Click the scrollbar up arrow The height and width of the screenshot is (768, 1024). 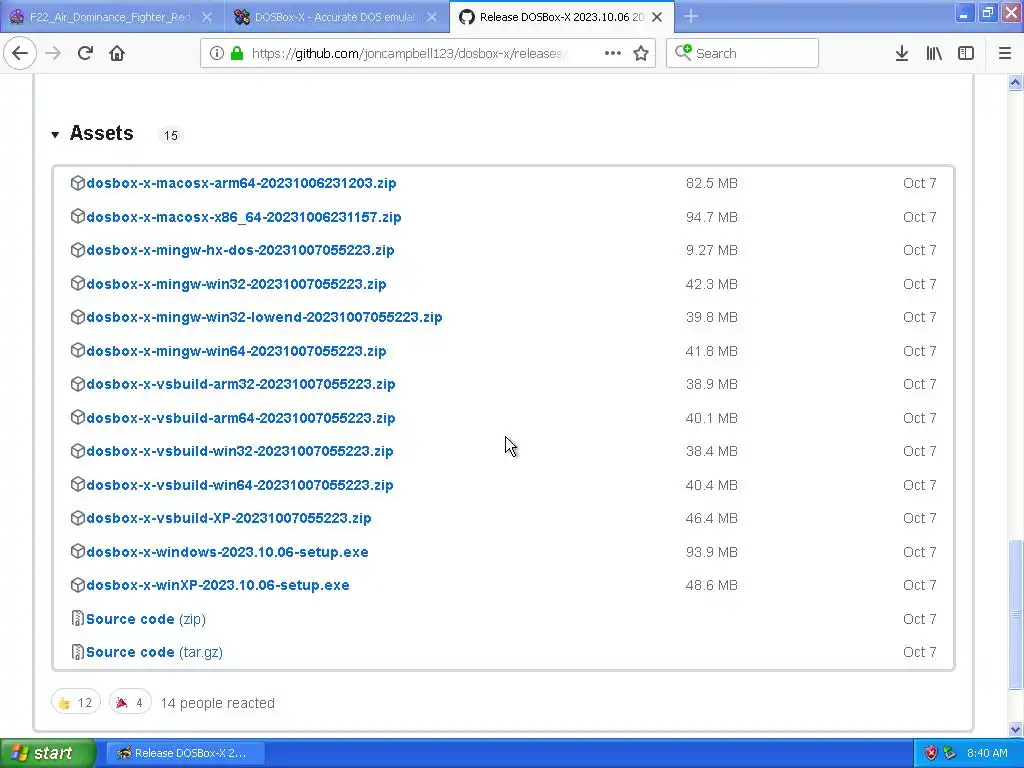coord(1015,83)
